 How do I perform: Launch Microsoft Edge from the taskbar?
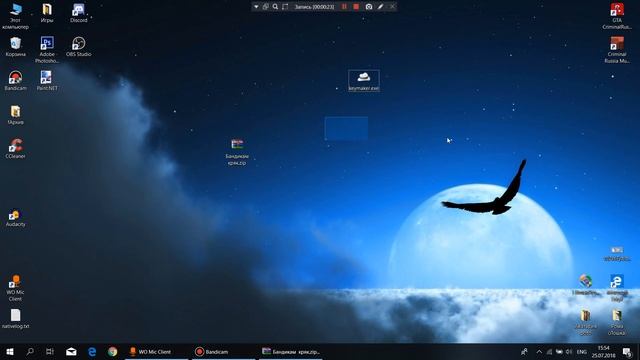tap(92, 351)
